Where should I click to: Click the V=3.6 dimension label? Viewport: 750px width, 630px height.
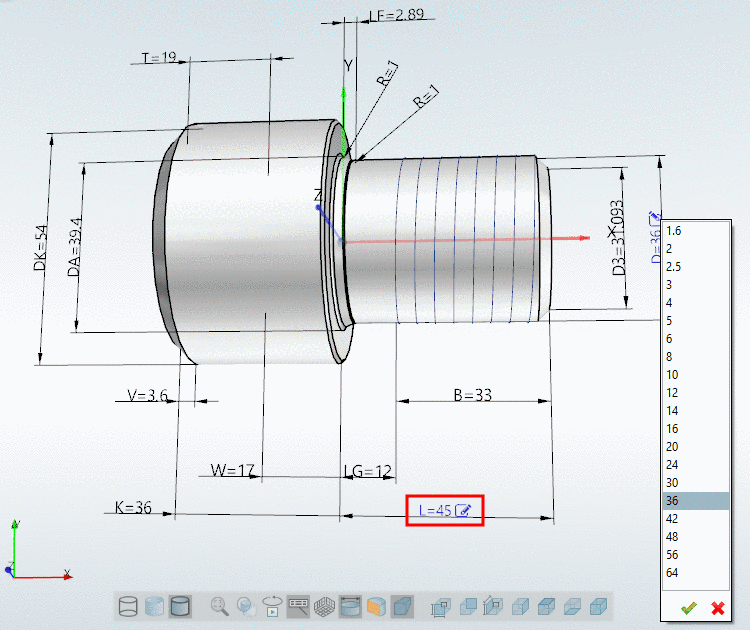pos(147,395)
